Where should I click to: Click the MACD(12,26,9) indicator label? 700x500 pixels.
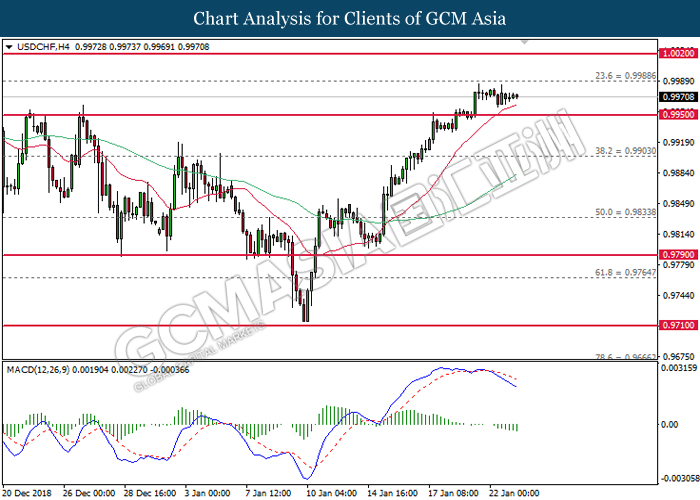(x=38, y=370)
